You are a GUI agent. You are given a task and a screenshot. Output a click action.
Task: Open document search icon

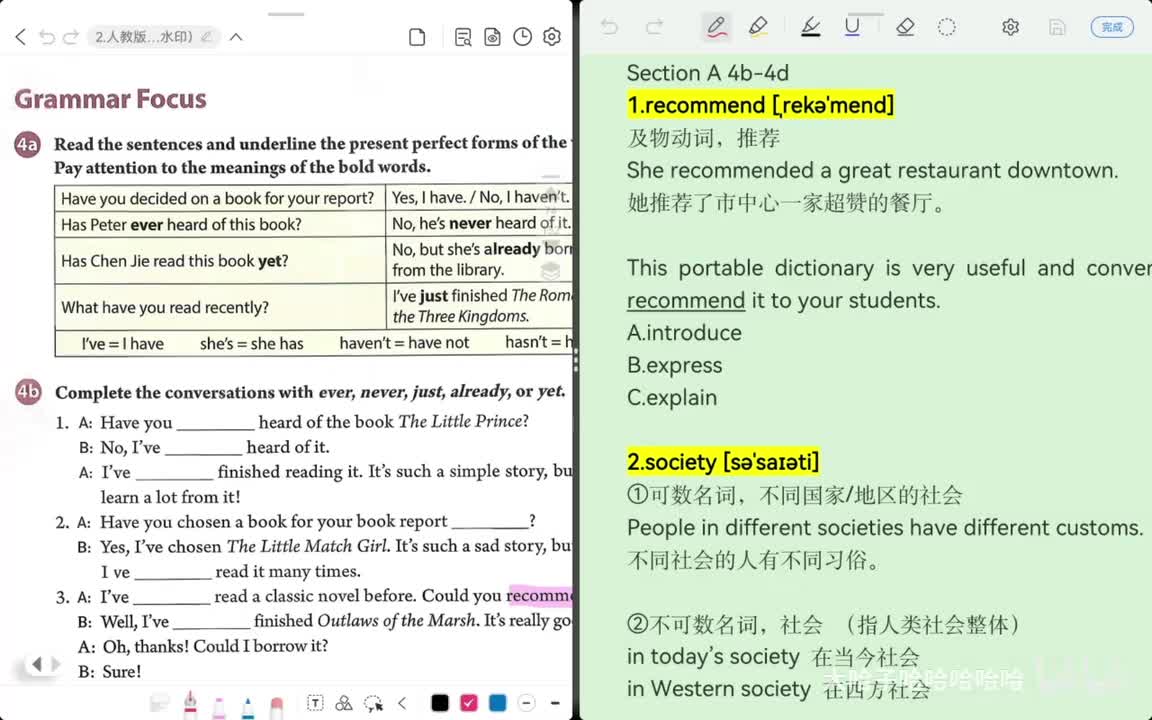[x=463, y=37]
